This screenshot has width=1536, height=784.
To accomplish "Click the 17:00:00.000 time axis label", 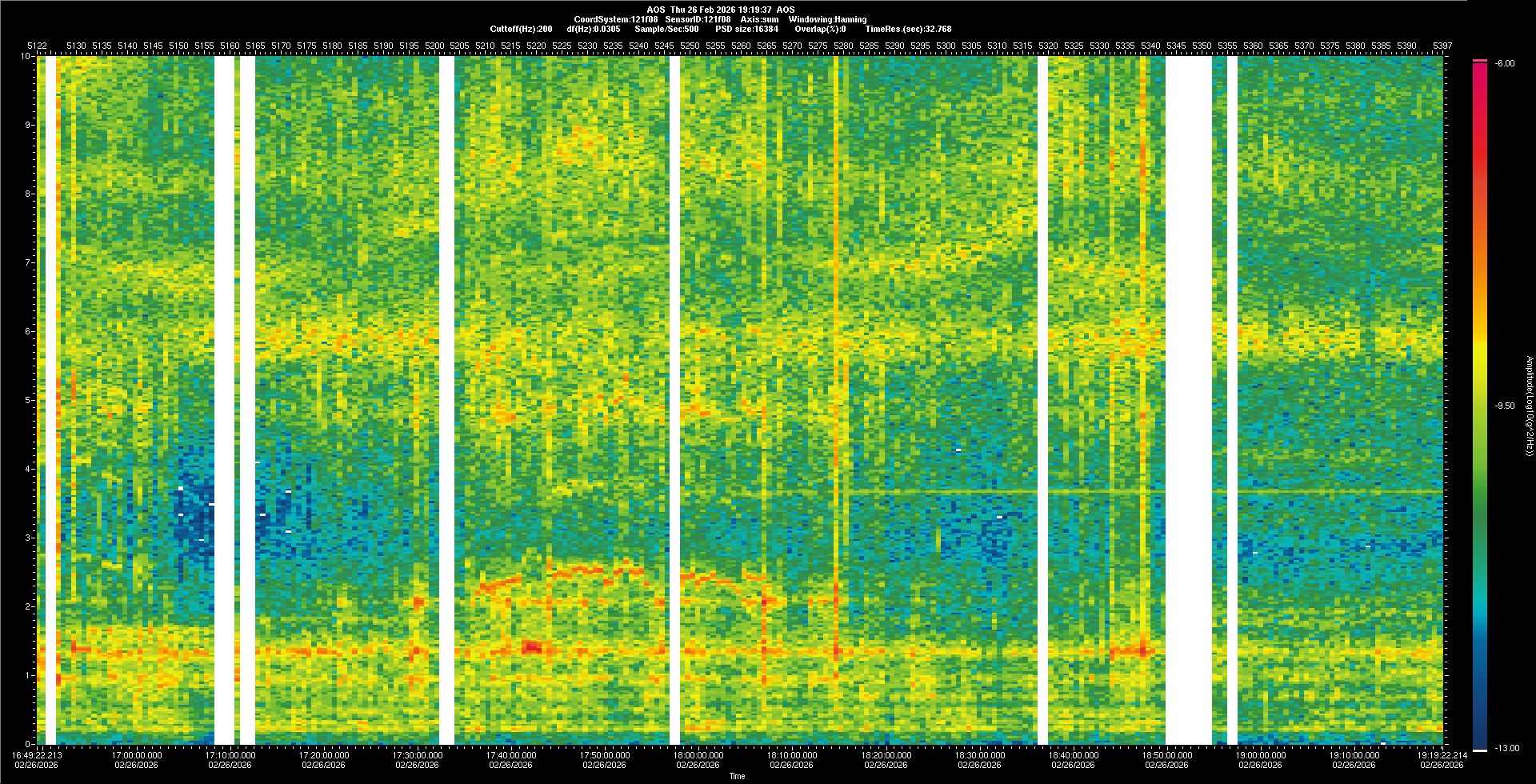I will tap(137, 755).
